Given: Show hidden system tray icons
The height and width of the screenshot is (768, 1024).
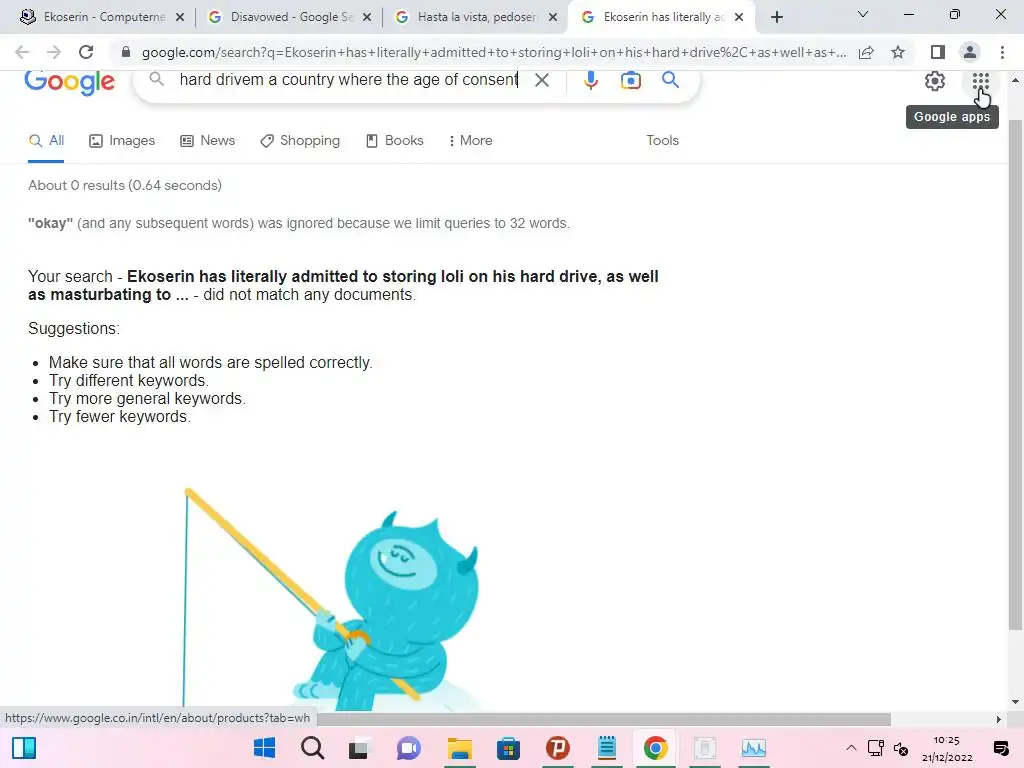Looking at the screenshot, I should click(x=850, y=748).
